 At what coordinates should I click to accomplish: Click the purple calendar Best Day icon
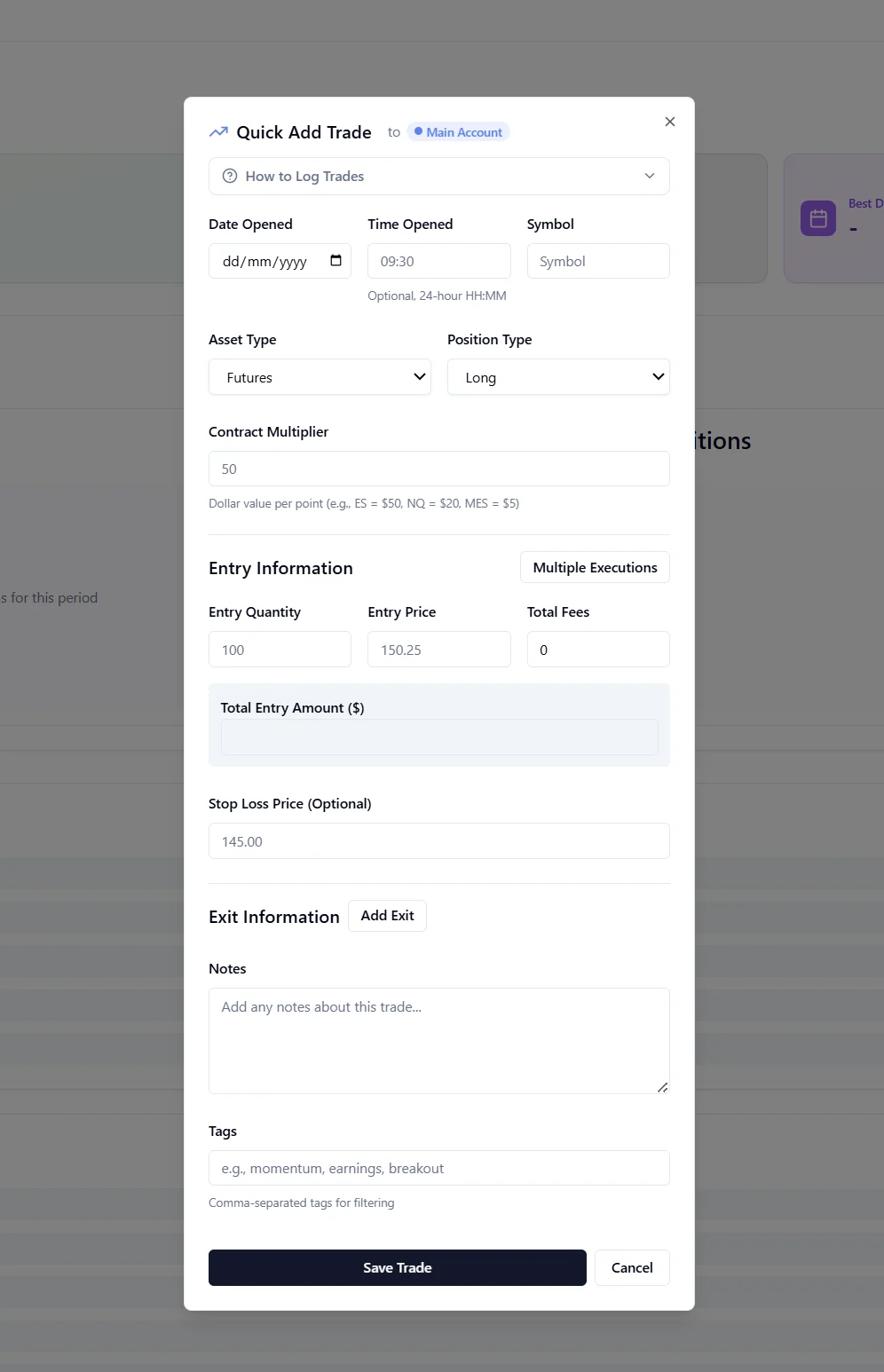pos(818,218)
